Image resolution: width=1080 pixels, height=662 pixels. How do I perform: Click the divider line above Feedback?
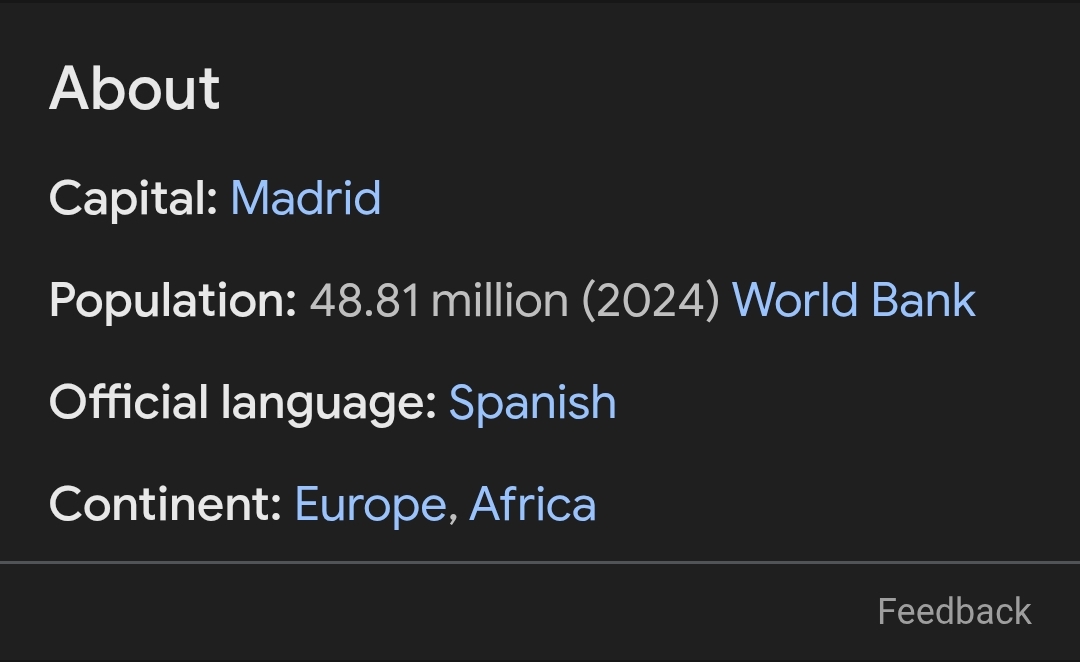540,563
